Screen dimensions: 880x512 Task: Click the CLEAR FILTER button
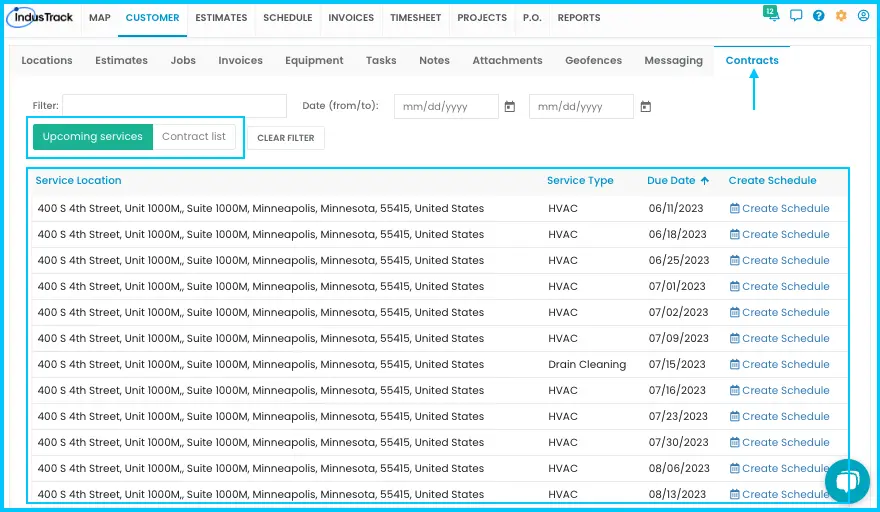pyautogui.click(x=286, y=138)
